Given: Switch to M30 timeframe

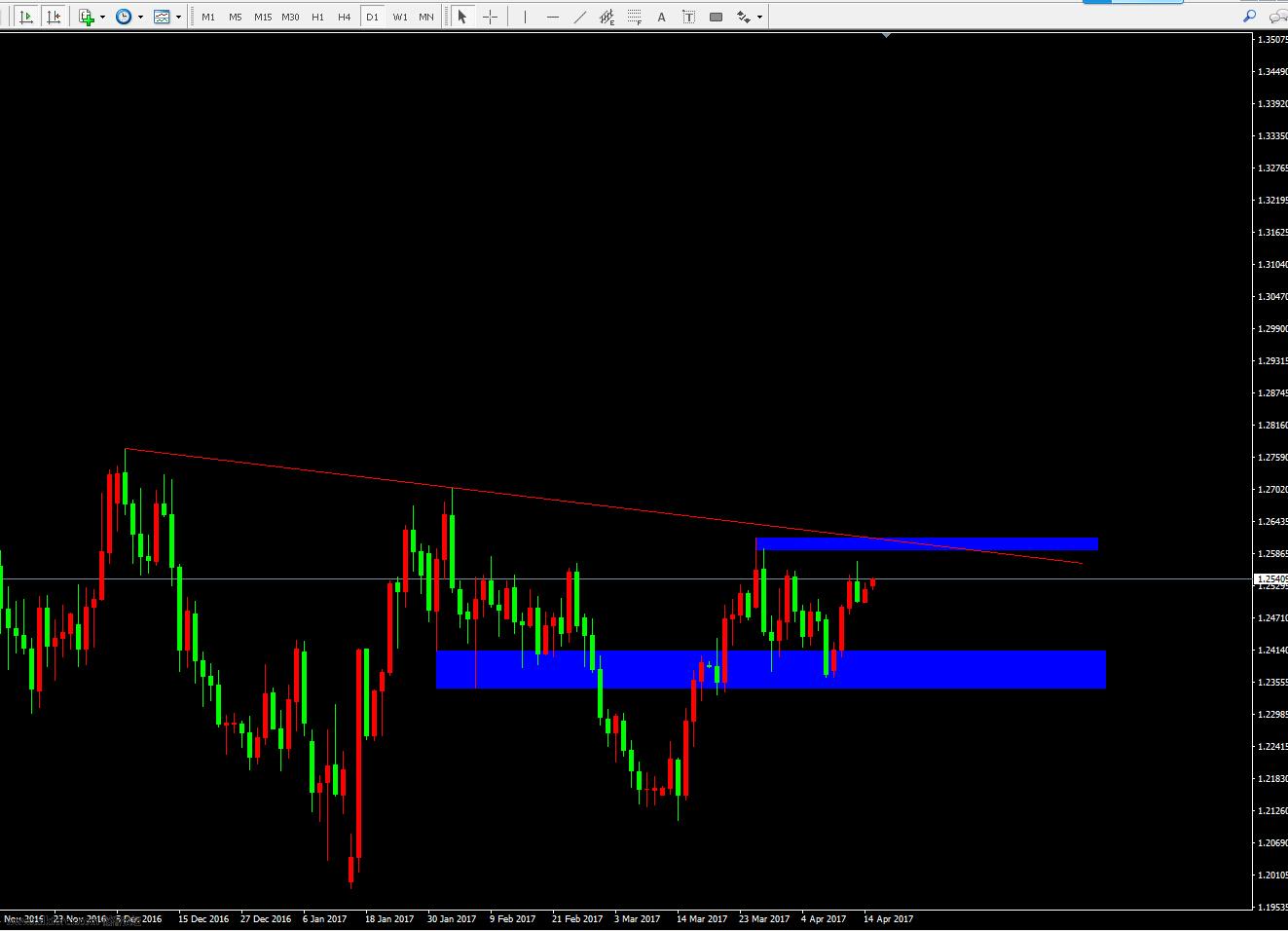Looking at the screenshot, I should 290,17.
